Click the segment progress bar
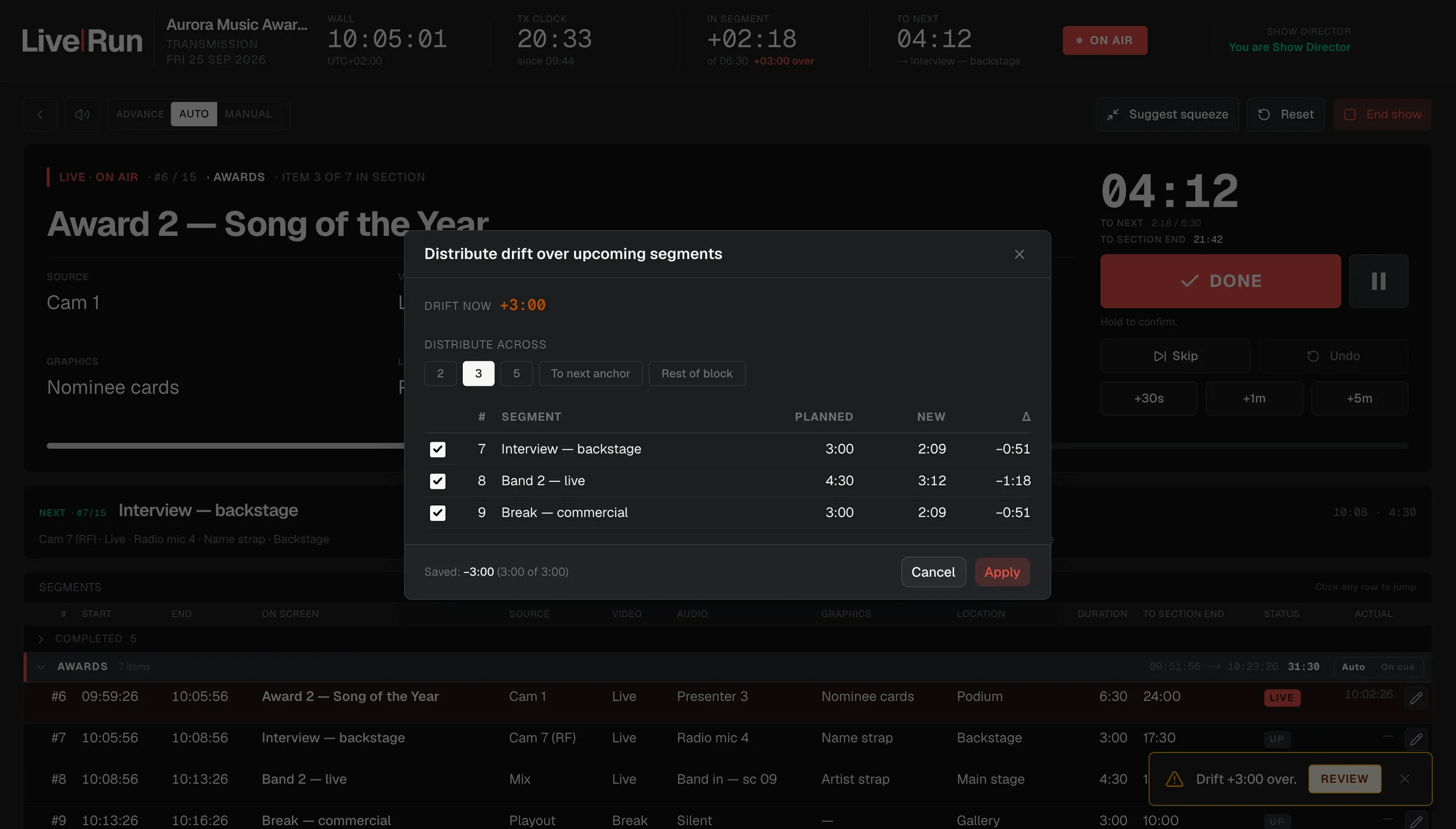The width and height of the screenshot is (1456, 829). (x=727, y=446)
